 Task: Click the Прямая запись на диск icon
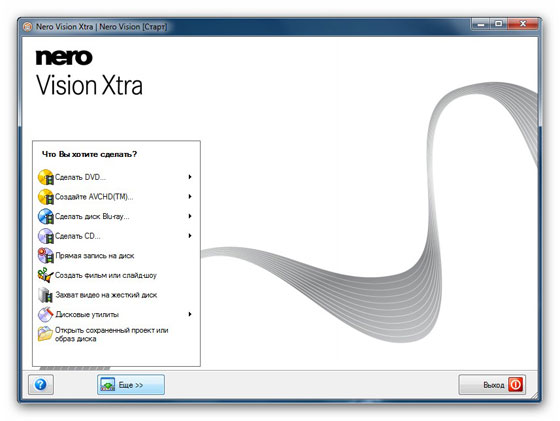[x=46, y=256]
